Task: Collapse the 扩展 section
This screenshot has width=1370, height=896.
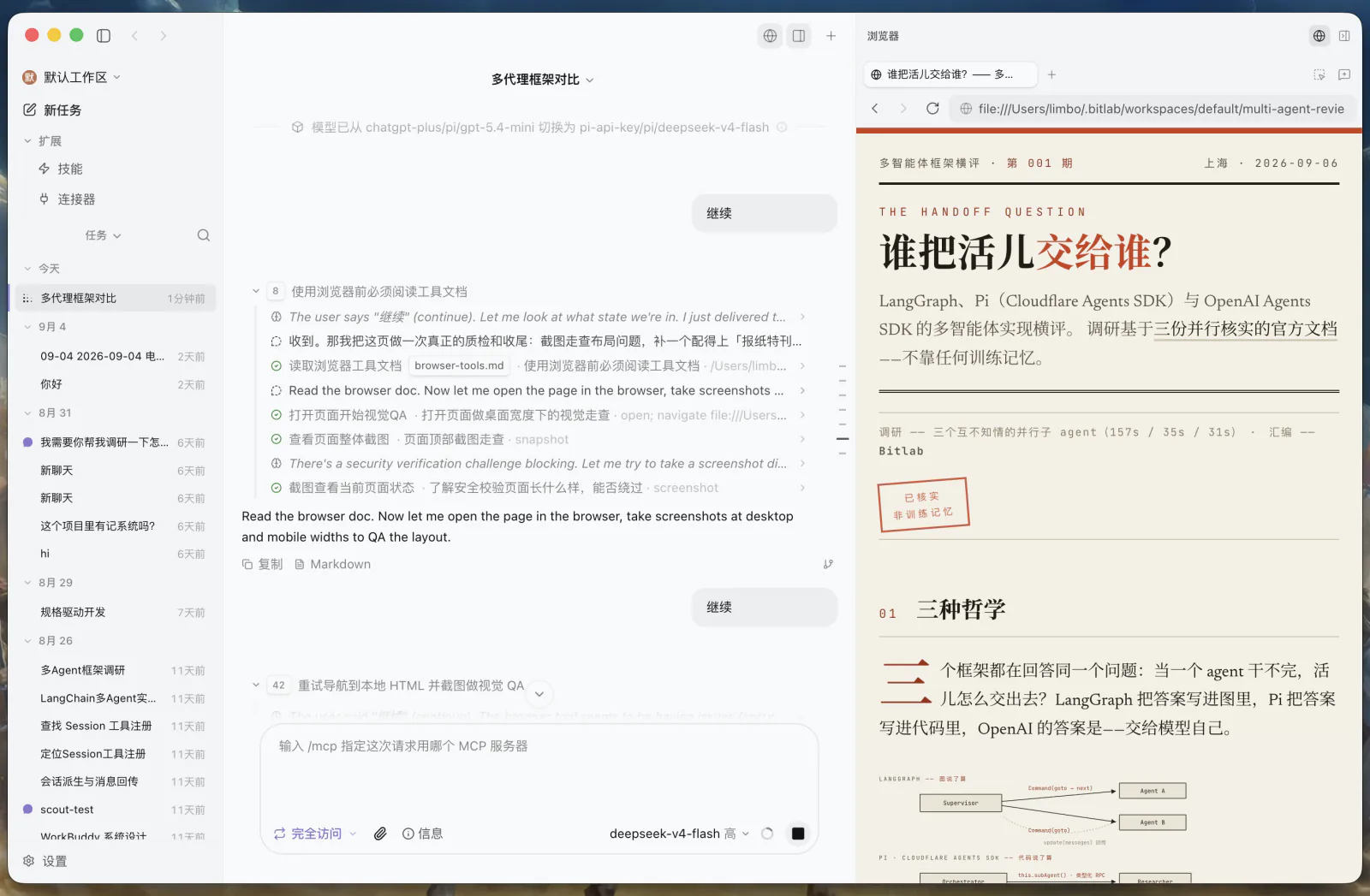Action: coord(43,141)
